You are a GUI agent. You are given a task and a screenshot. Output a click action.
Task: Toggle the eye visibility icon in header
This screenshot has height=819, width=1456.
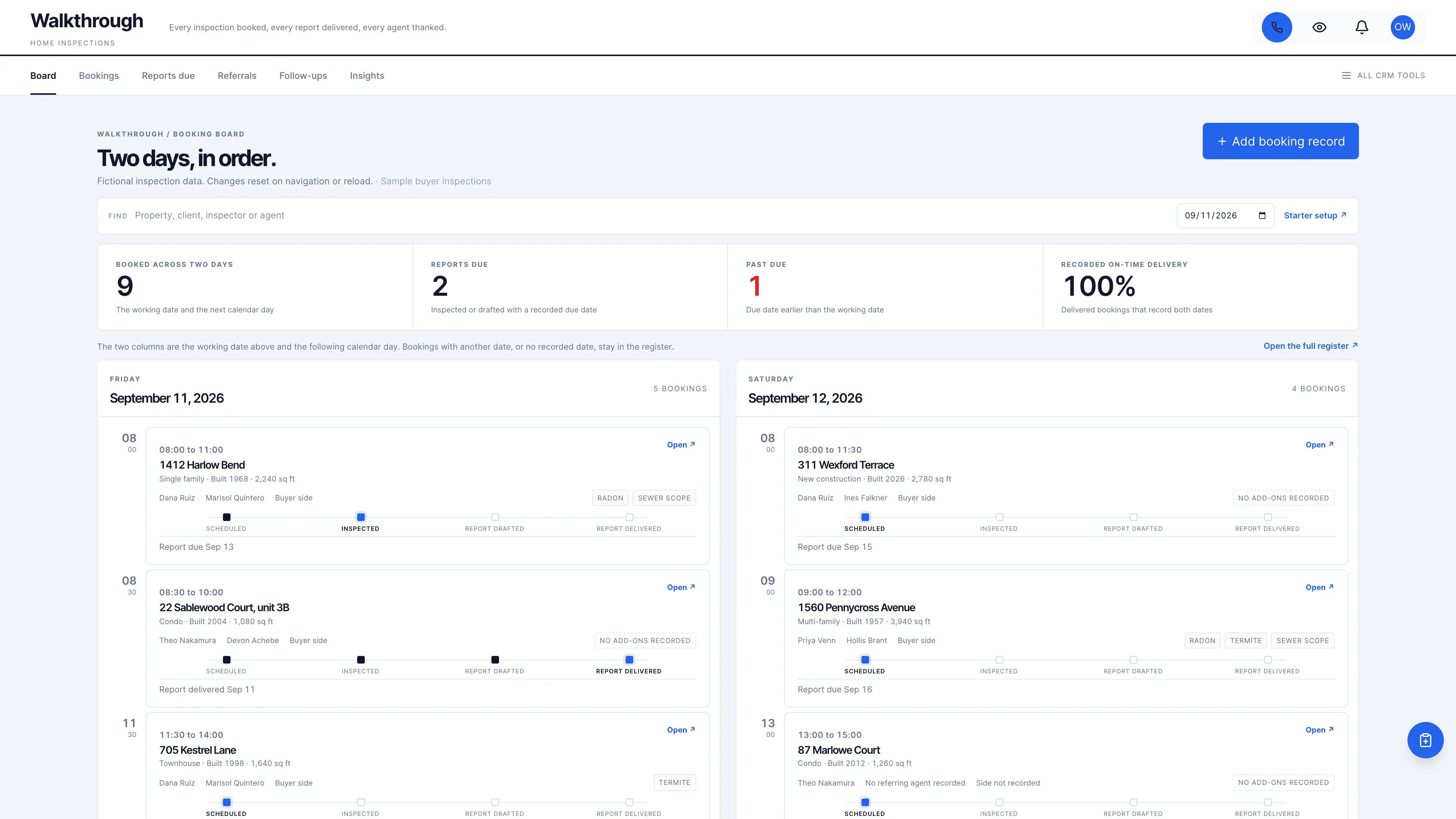pyautogui.click(x=1319, y=27)
